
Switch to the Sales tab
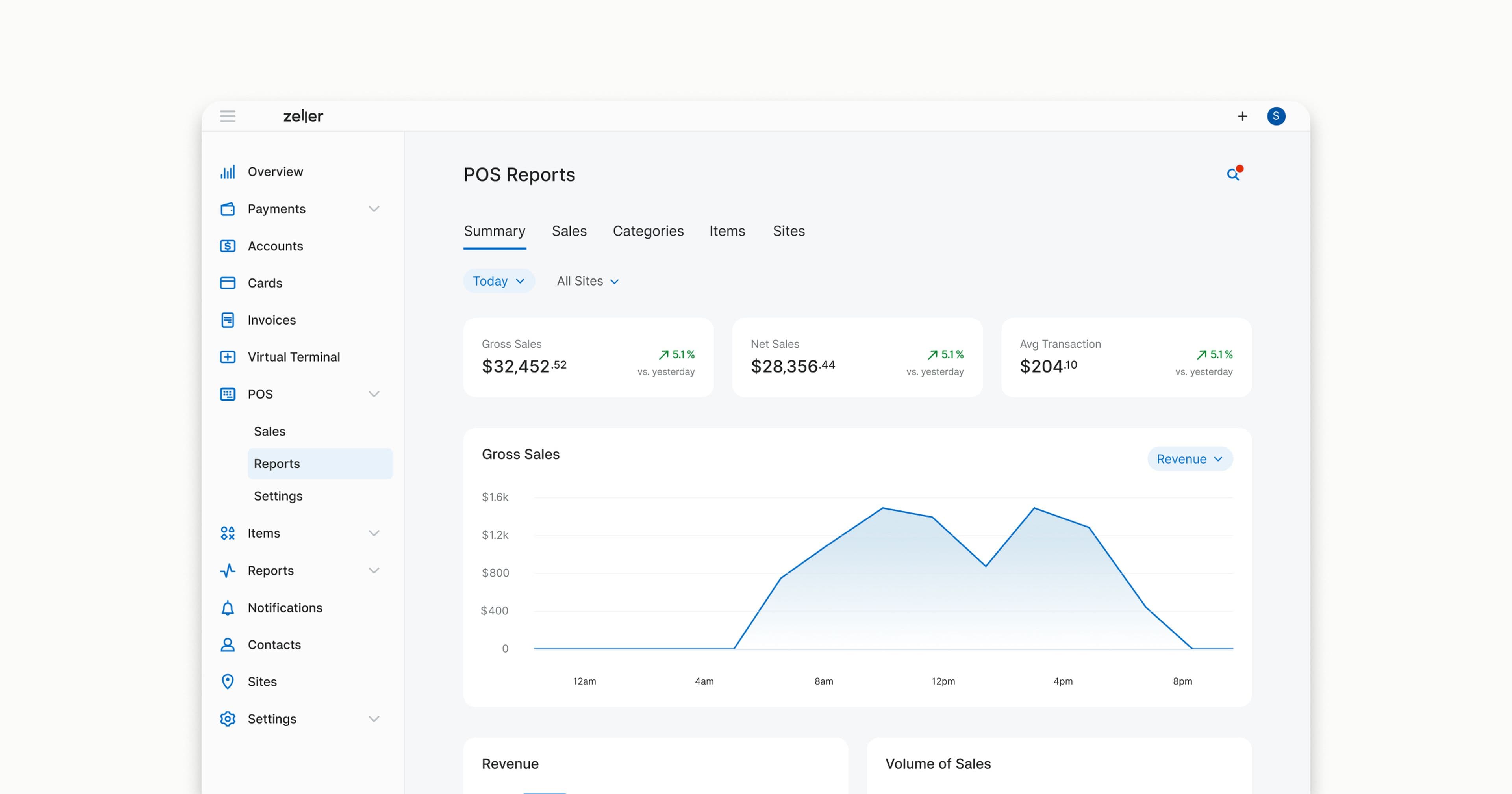[569, 231]
